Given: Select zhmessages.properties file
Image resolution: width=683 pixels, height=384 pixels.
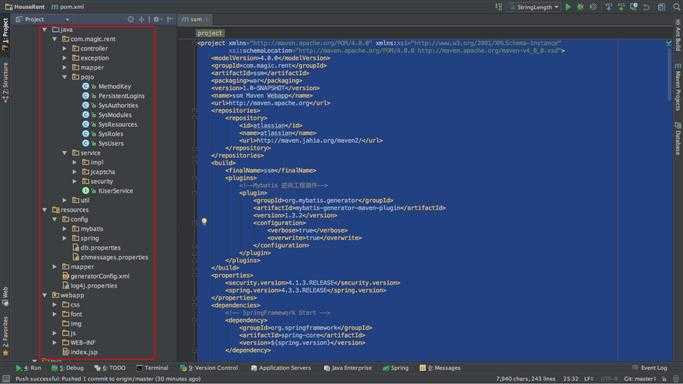Looking at the screenshot, I should point(110,257).
